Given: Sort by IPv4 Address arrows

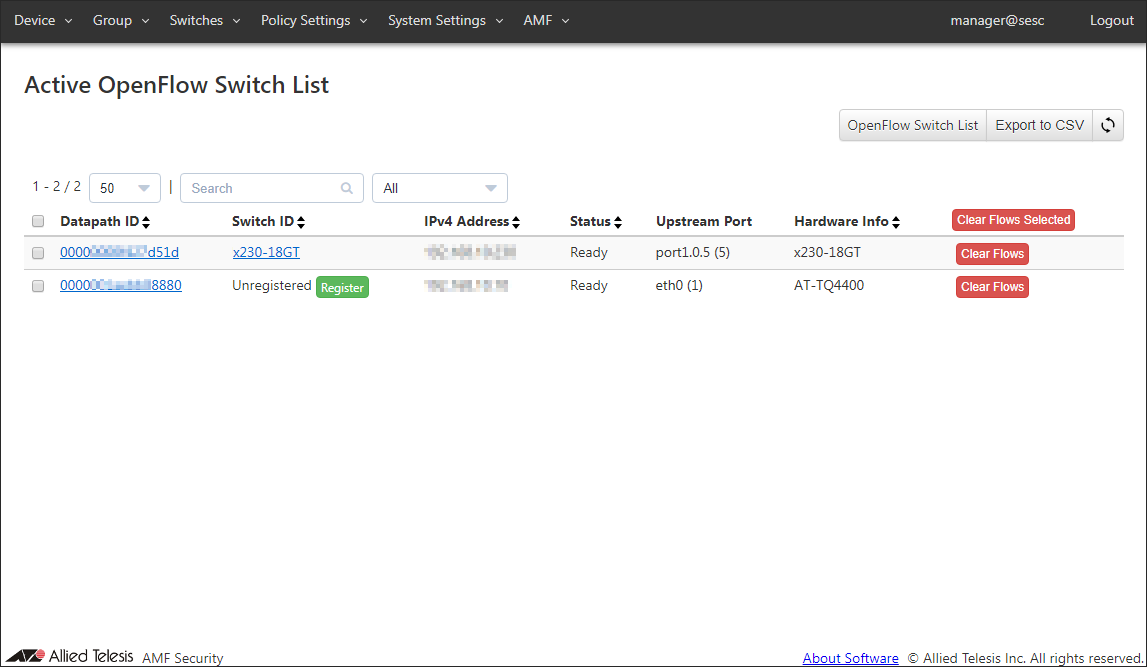Looking at the screenshot, I should (516, 222).
